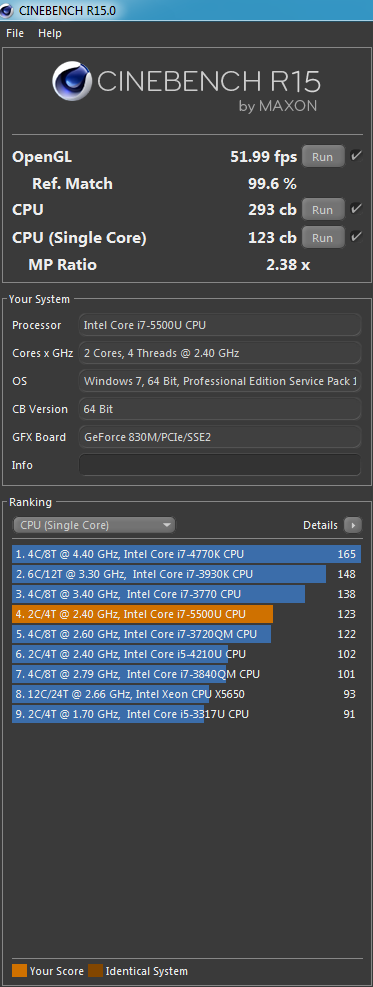Open the Help menu

point(50,33)
